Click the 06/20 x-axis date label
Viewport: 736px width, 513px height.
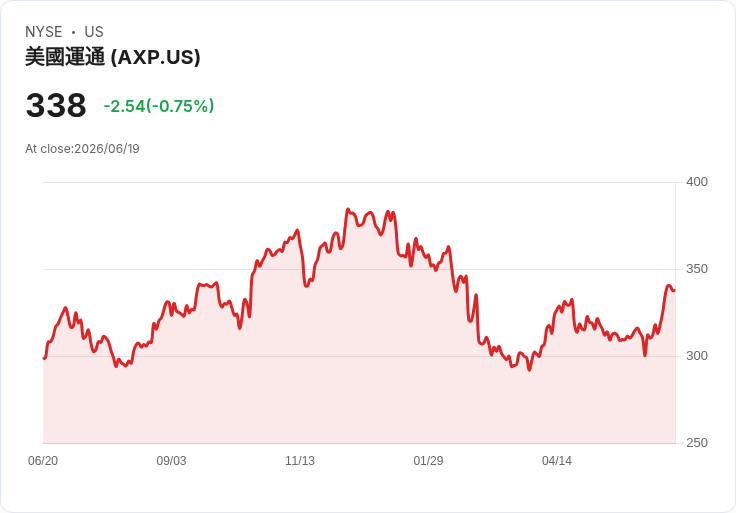point(43,461)
